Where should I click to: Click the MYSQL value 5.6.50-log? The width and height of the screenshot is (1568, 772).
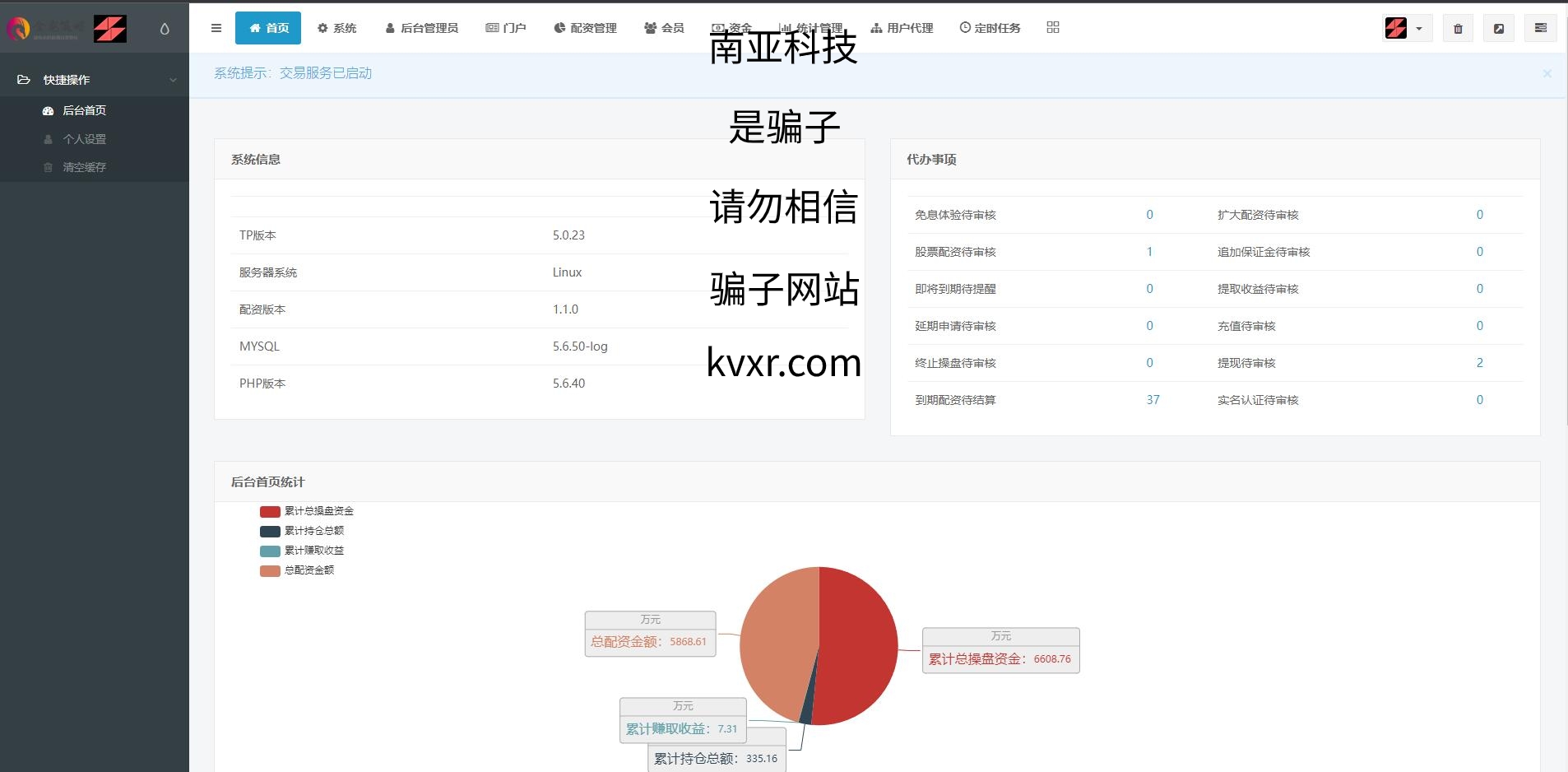click(580, 346)
